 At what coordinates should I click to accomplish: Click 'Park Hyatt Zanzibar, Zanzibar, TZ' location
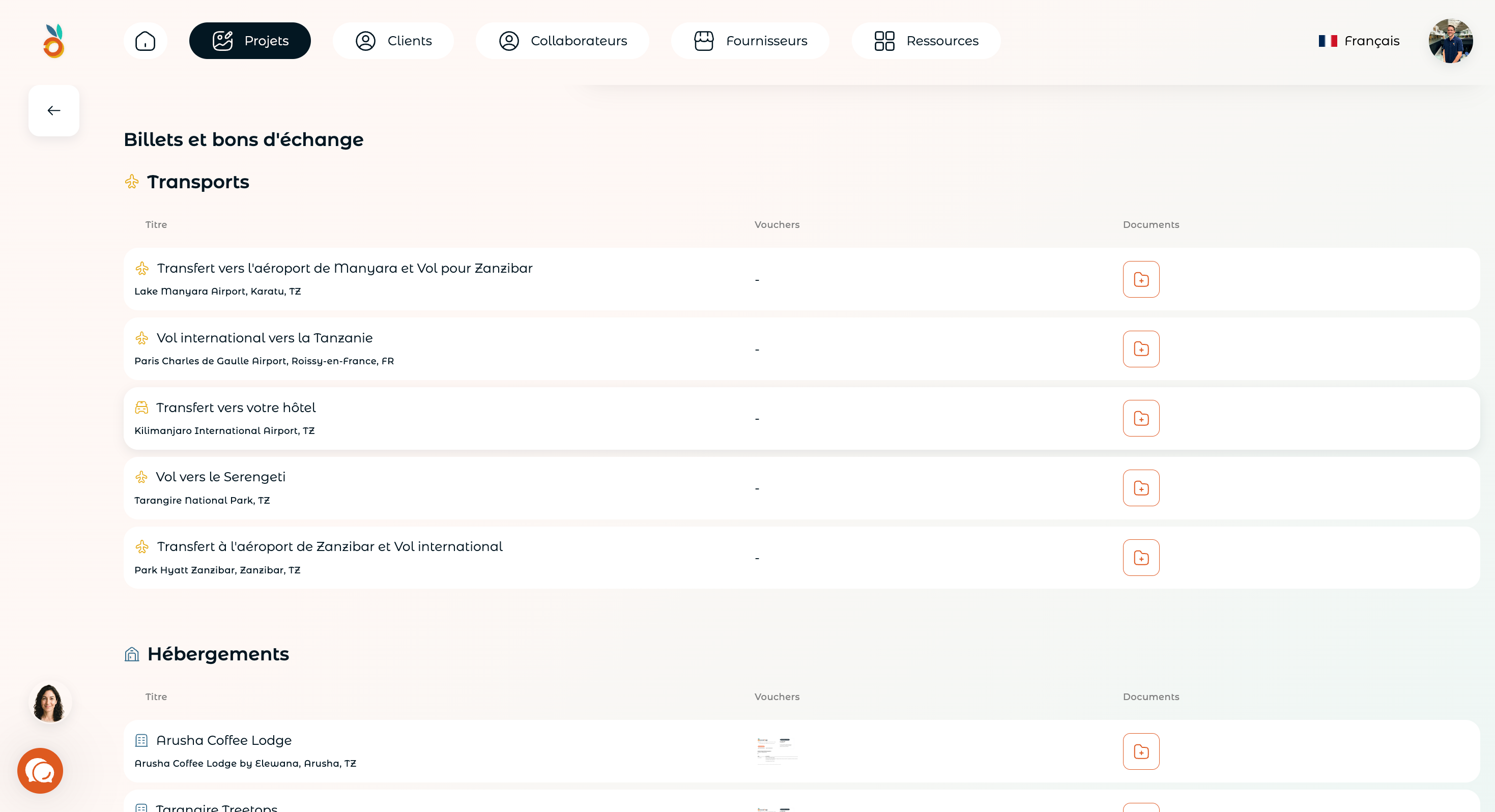[x=218, y=570]
